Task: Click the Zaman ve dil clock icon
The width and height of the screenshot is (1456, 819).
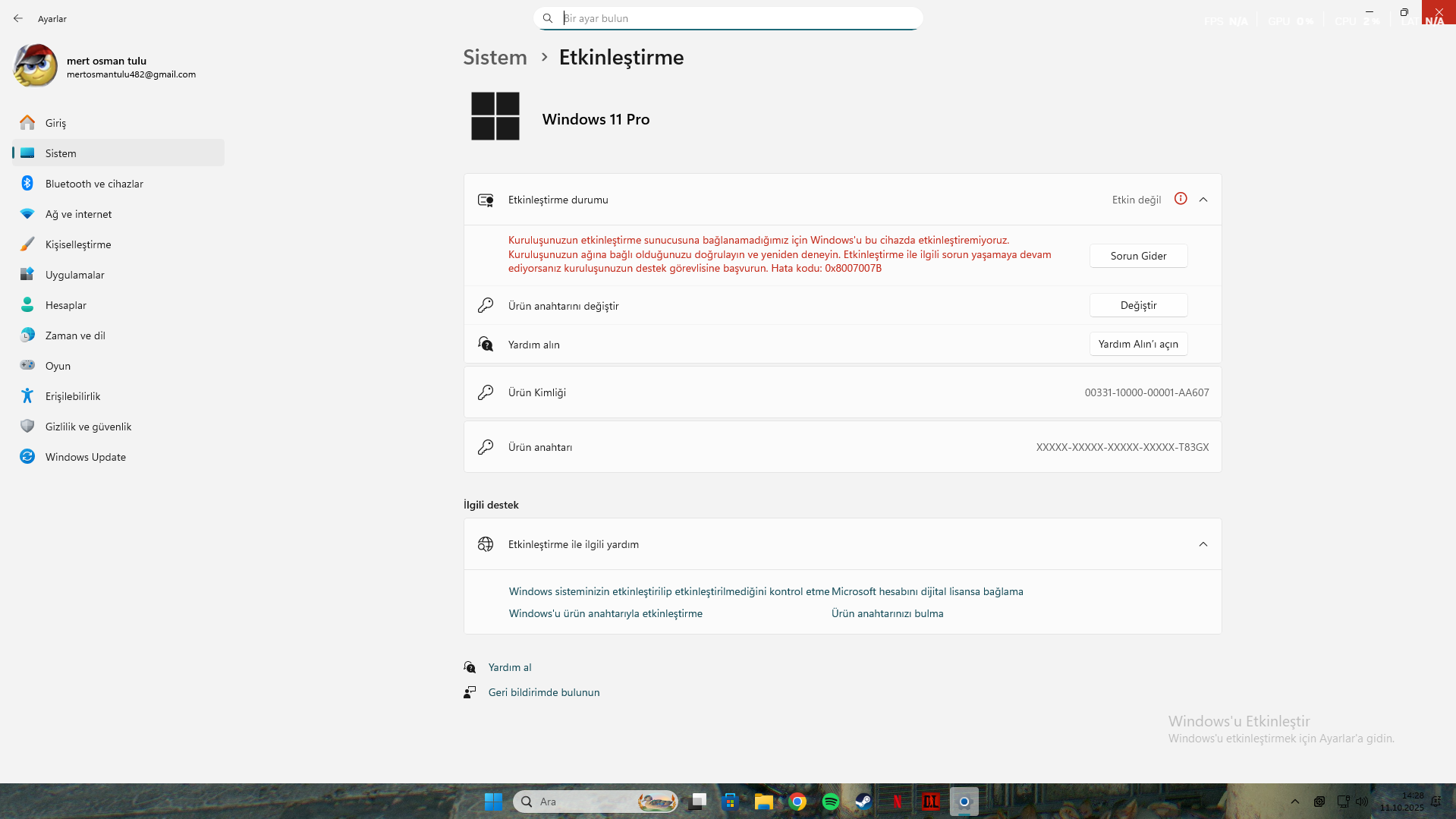Action: pyautogui.click(x=27, y=335)
